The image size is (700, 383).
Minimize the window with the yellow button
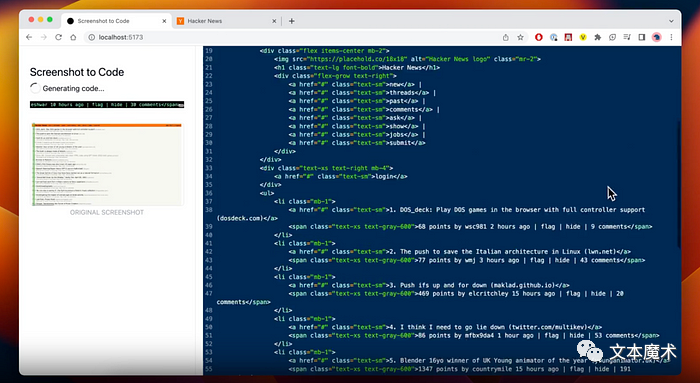coord(41,20)
